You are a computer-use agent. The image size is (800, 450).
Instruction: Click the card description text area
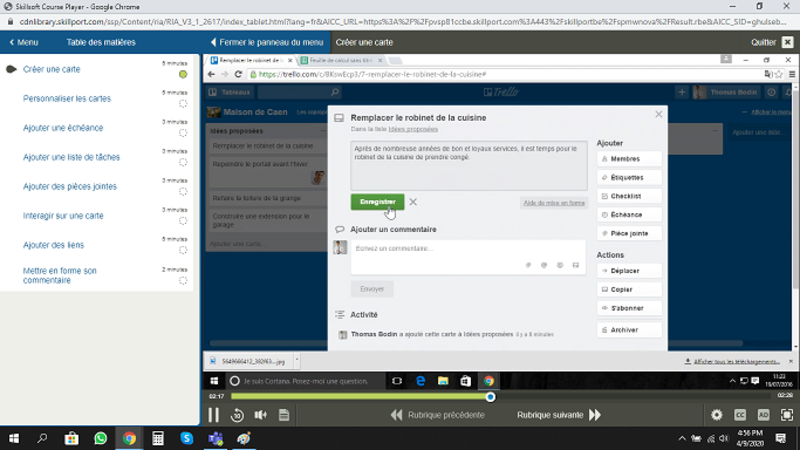469,166
